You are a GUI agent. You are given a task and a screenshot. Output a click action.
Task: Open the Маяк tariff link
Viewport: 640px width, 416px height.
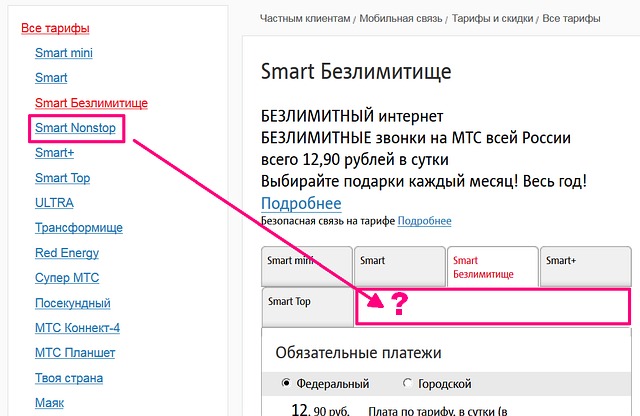(49, 403)
